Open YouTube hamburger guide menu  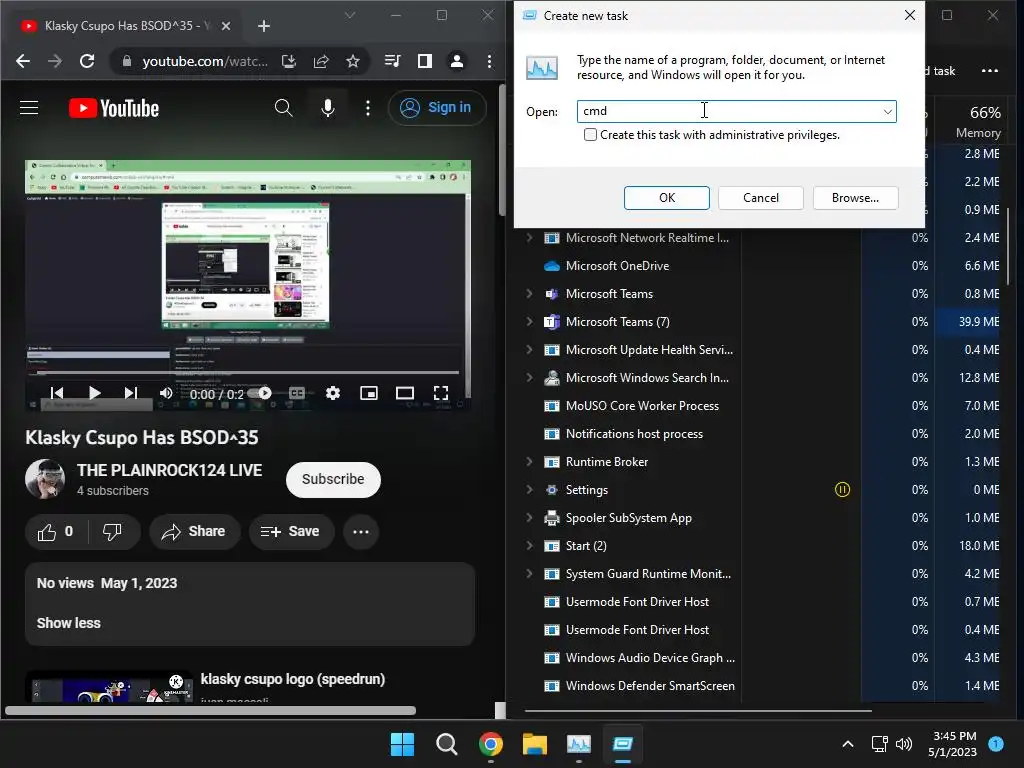tap(29, 108)
